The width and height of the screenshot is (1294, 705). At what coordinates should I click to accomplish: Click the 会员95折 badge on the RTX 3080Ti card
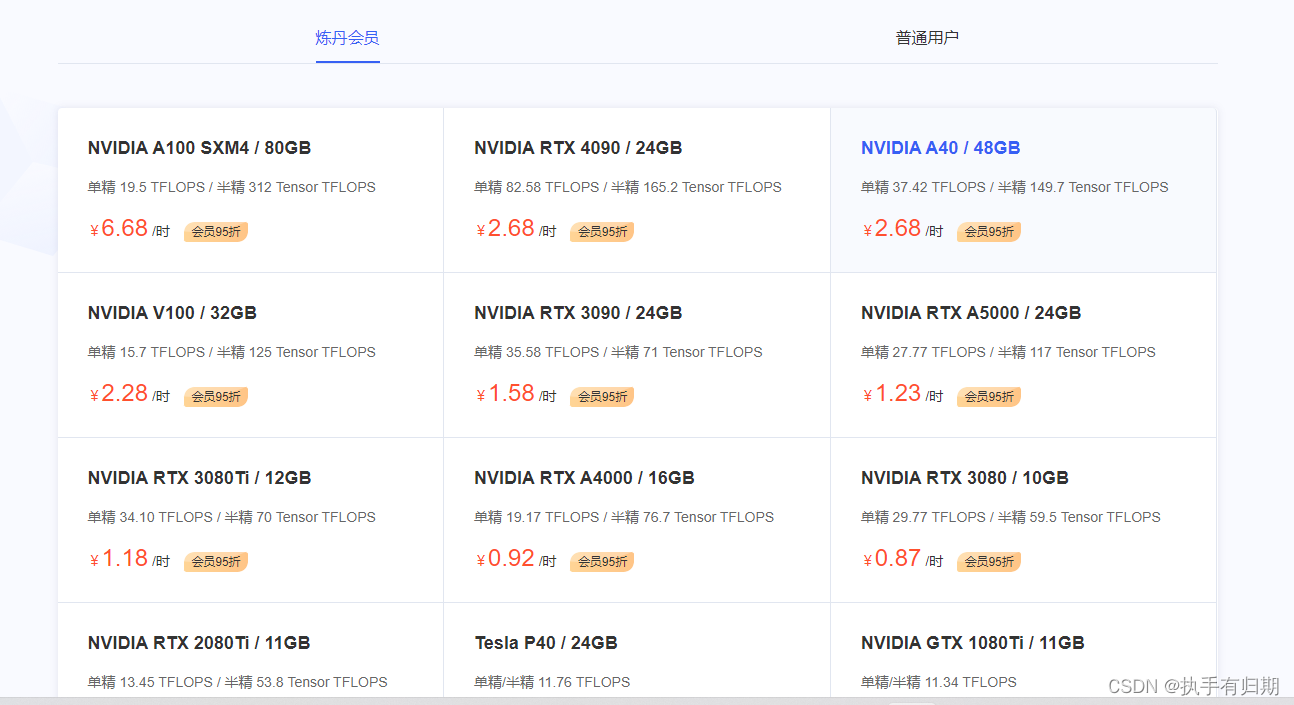pyautogui.click(x=216, y=562)
